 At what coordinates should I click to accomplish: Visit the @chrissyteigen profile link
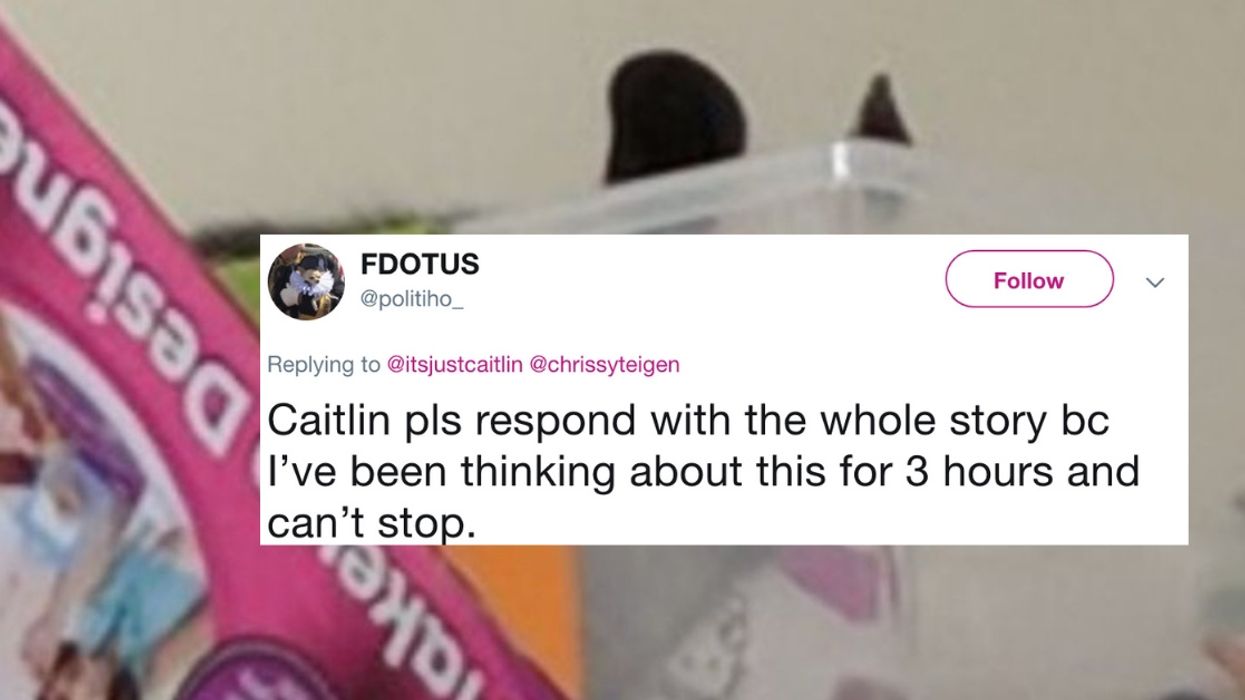(x=604, y=365)
